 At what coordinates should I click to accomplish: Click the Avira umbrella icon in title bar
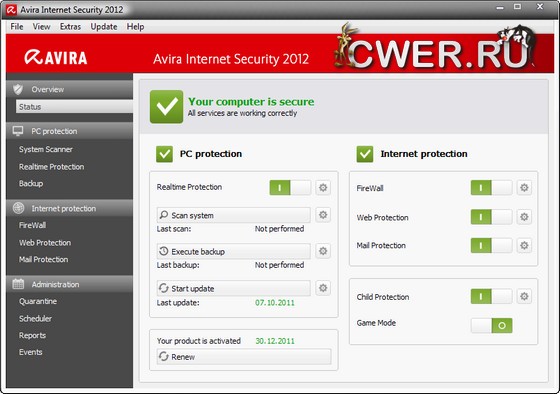(11, 10)
